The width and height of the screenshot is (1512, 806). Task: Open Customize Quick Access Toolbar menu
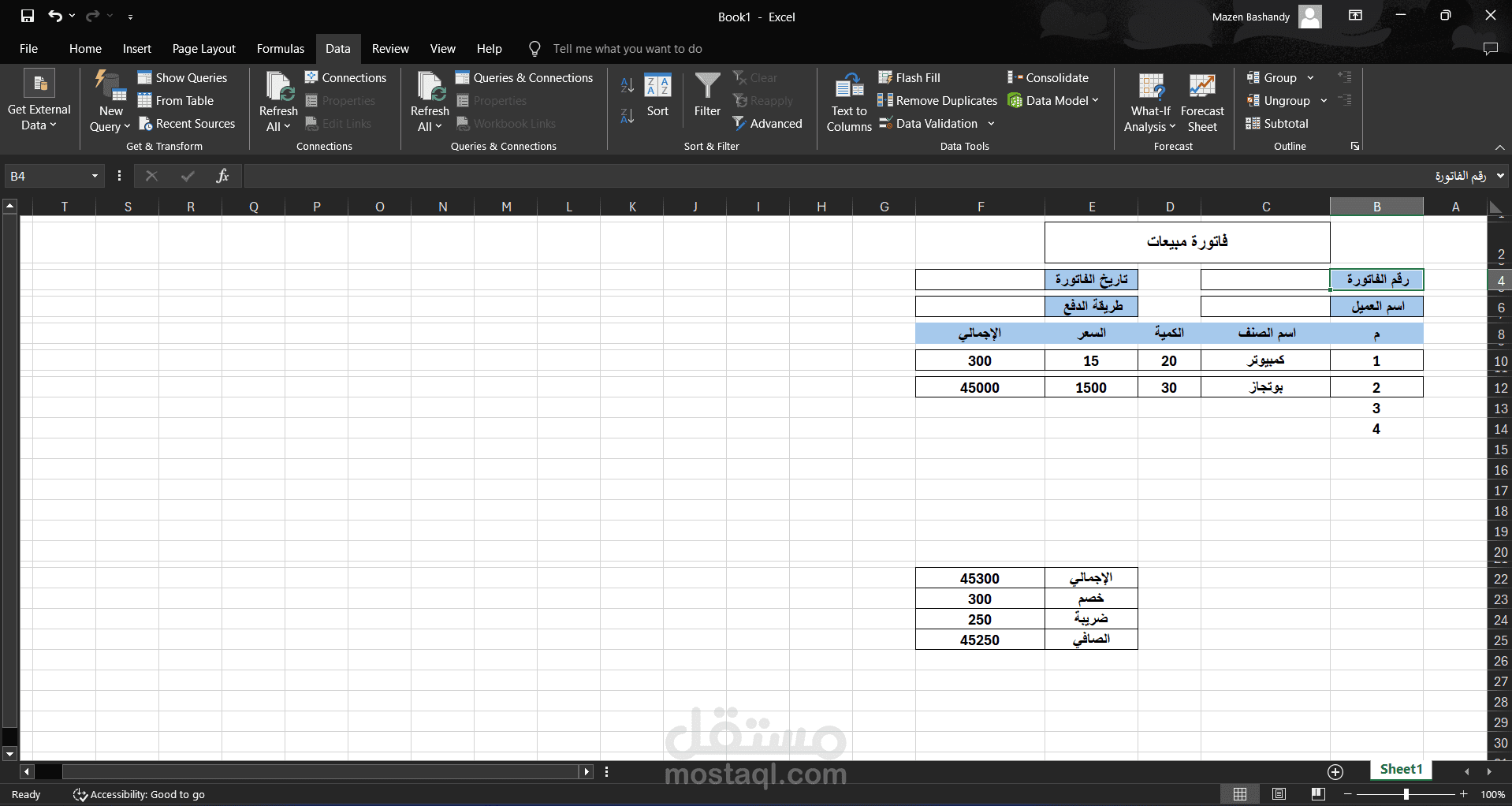pos(130,17)
